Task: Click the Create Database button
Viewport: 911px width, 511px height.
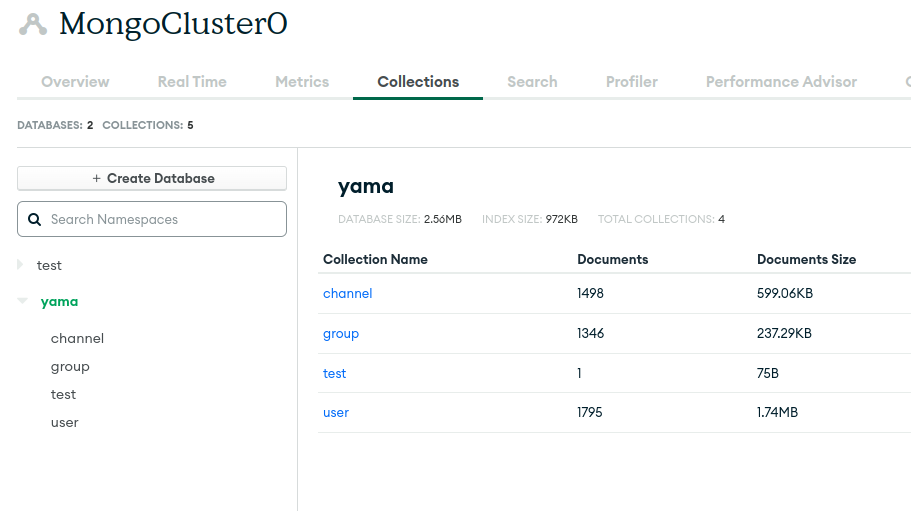Action: pos(152,178)
